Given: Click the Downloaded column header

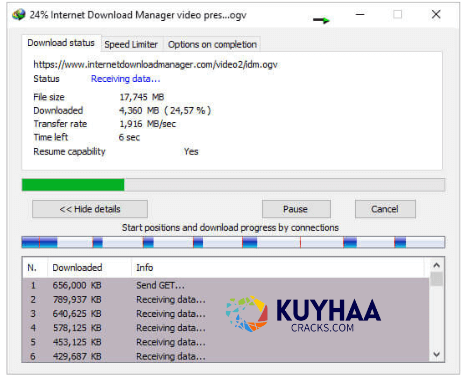Looking at the screenshot, I should [x=89, y=268].
